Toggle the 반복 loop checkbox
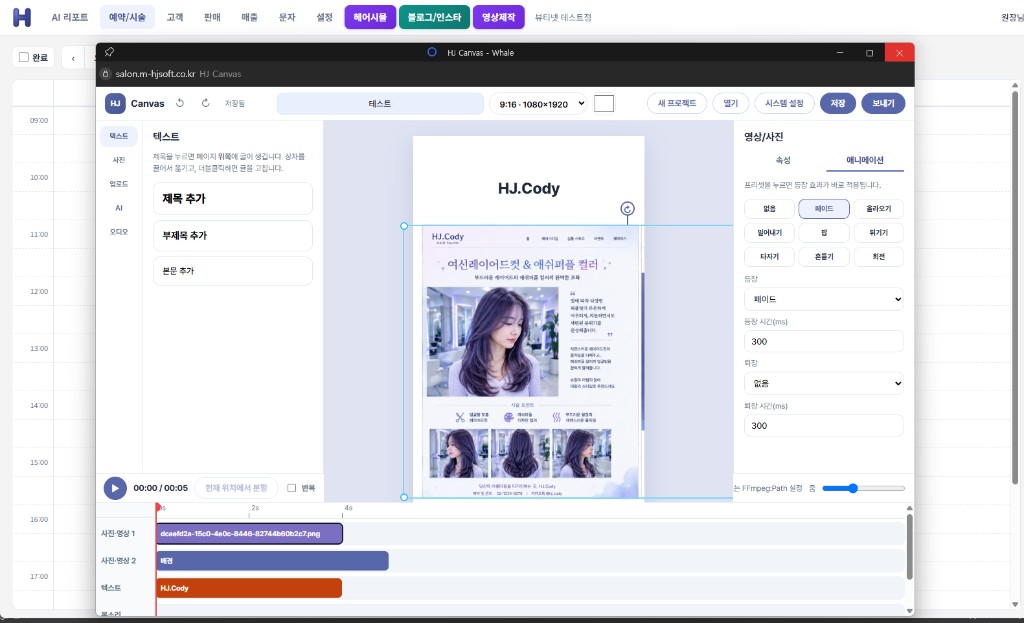 coord(292,488)
